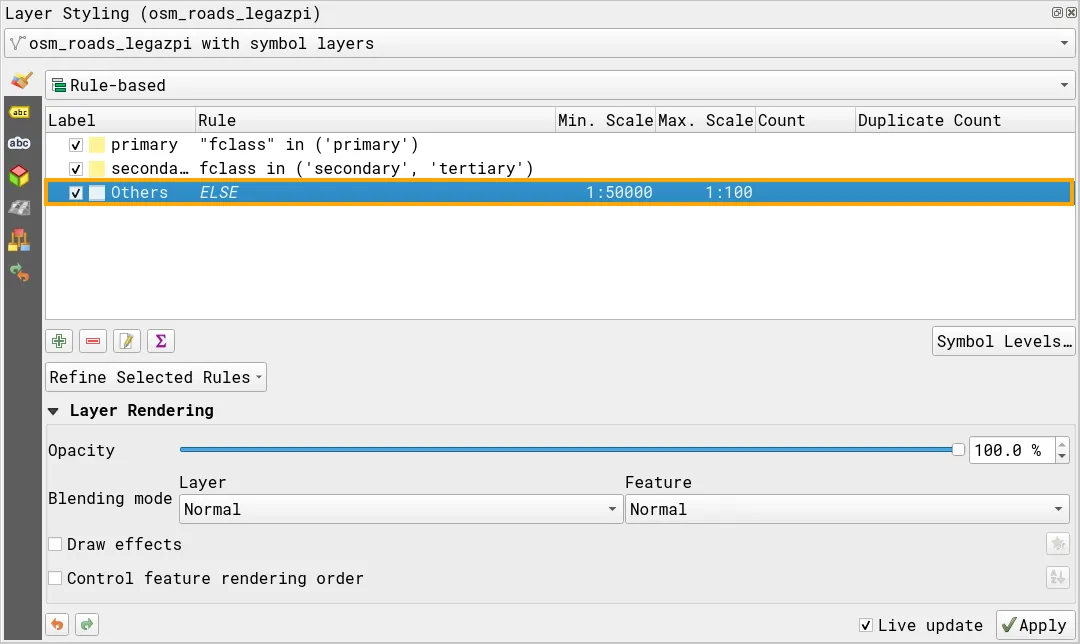1080x644 pixels.
Task: Undo style changes with the orange arrow
Action: (57, 624)
